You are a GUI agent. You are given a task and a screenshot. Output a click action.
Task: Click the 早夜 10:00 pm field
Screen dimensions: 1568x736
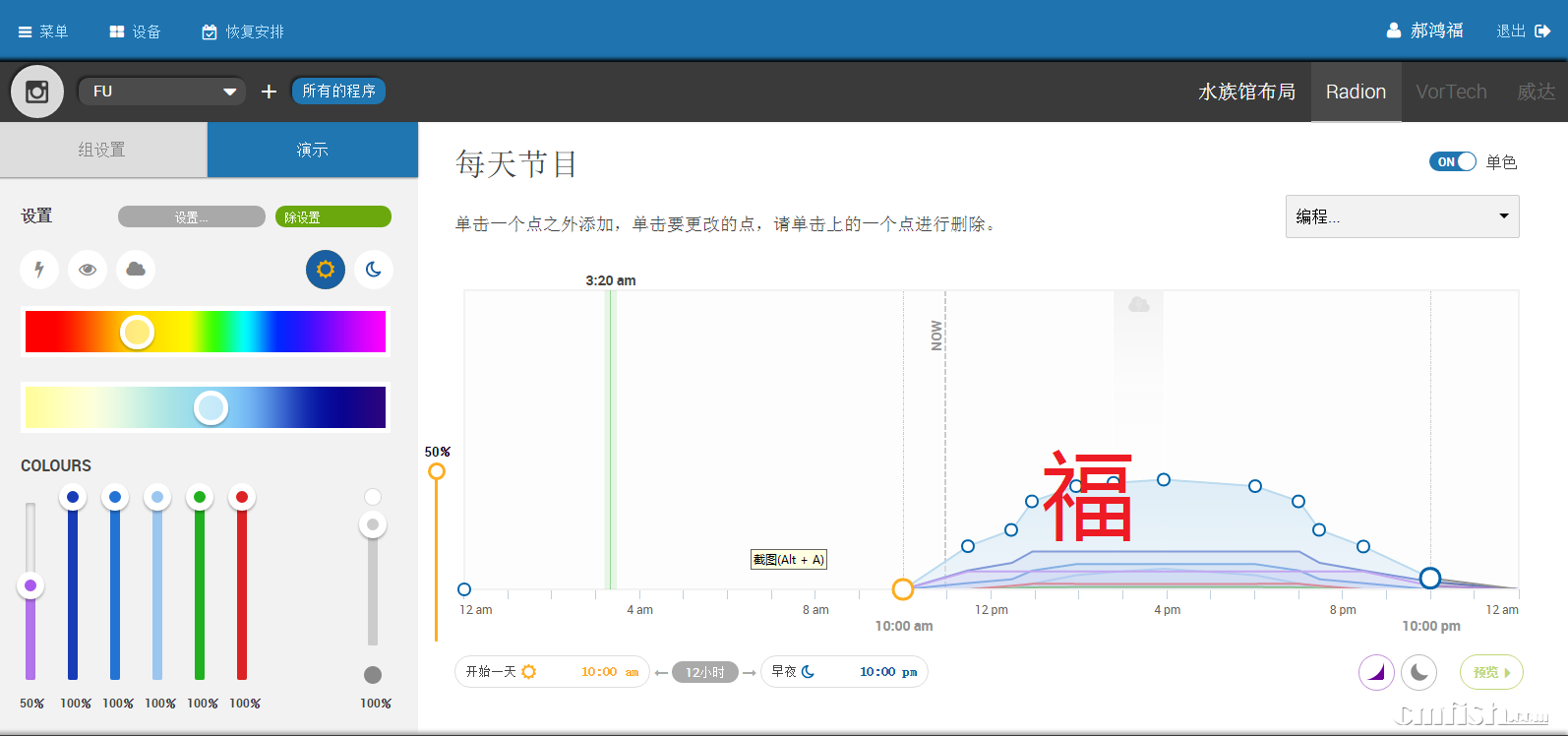click(844, 672)
